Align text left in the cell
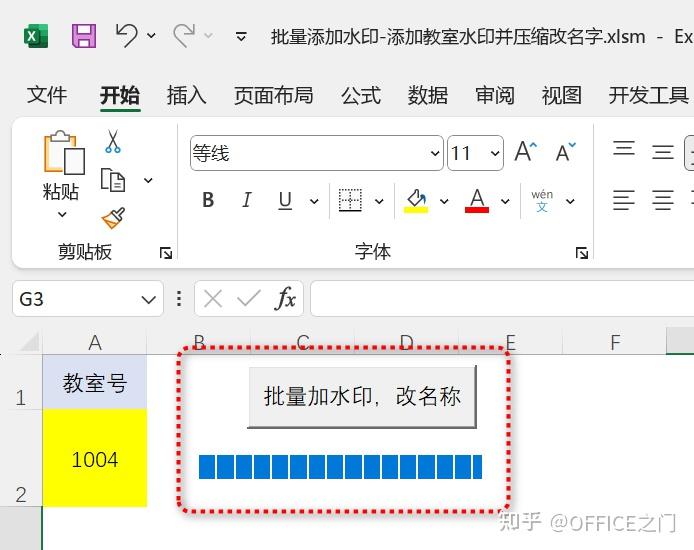 click(624, 200)
